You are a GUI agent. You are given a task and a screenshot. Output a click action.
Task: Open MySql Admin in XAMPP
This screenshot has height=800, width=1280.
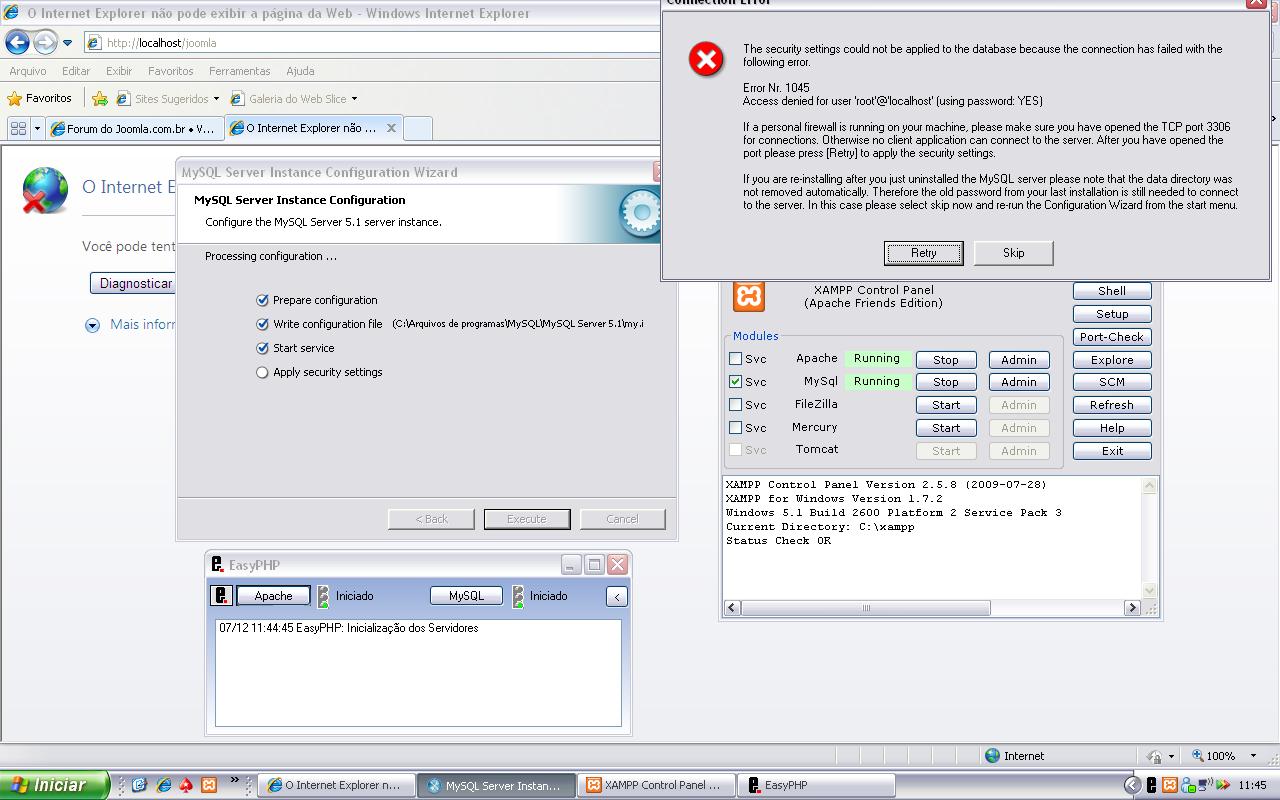(1019, 382)
